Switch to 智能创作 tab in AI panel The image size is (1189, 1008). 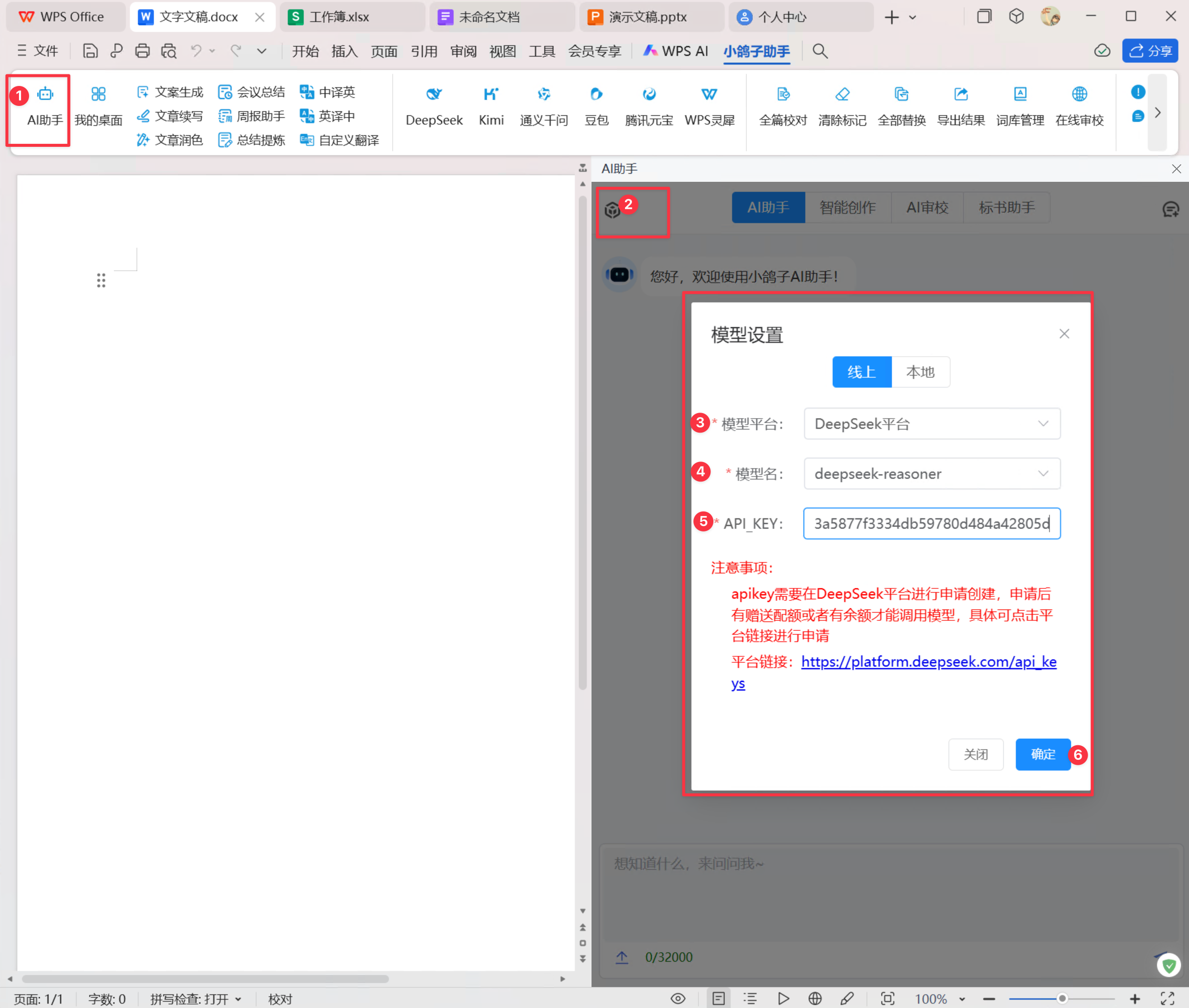pos(847,207)
